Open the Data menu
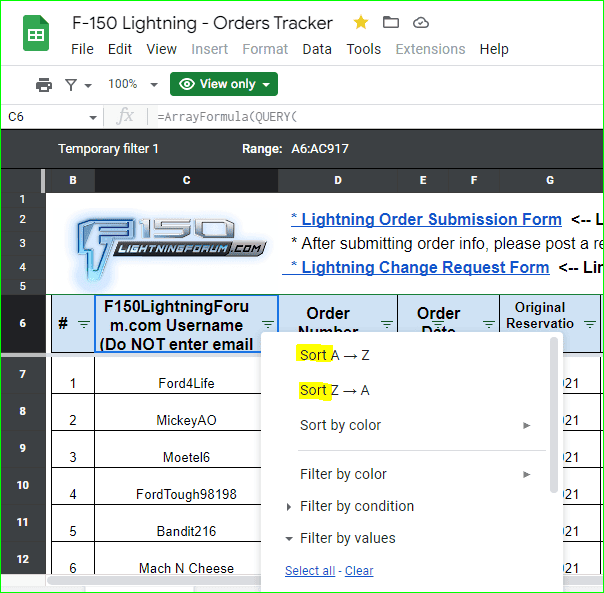 (317, 49)
